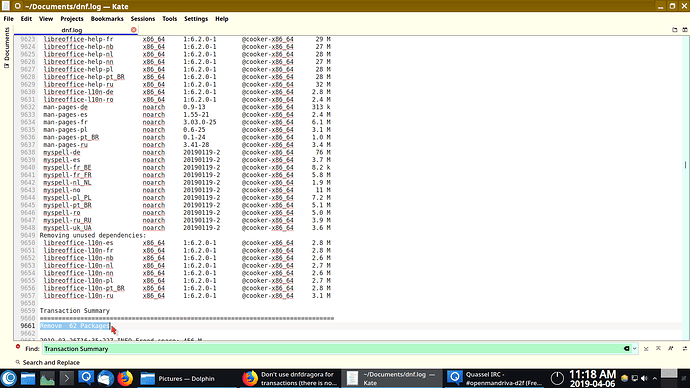
Task: Close the dnf.log tab with the red X
Action: 133,29
